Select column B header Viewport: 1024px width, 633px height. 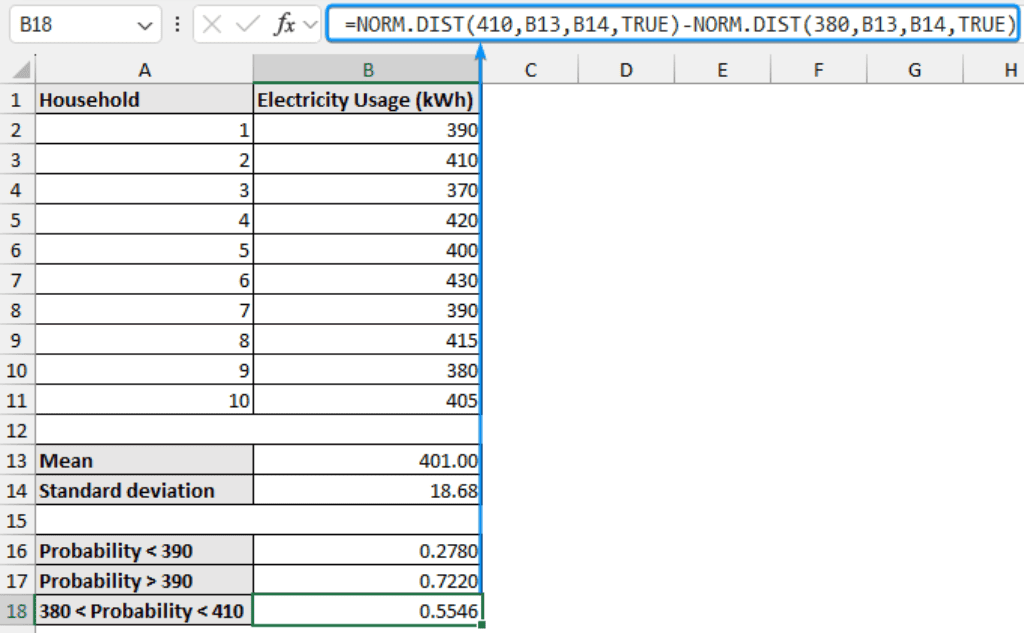(368, 69)
